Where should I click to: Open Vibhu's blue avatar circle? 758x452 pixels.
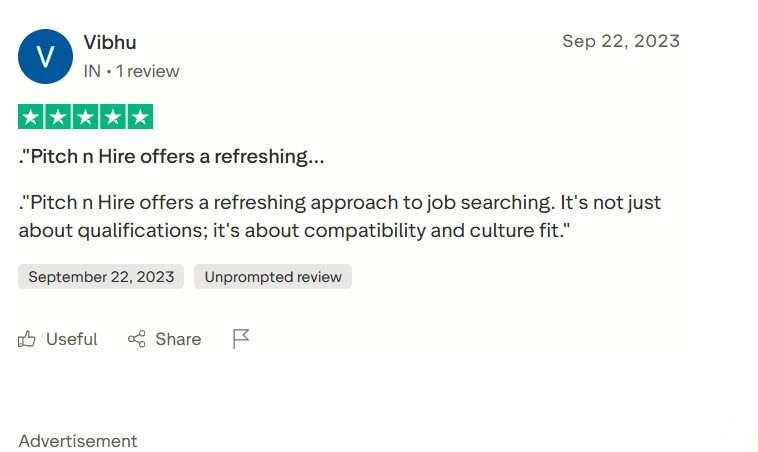click(45, 56)
